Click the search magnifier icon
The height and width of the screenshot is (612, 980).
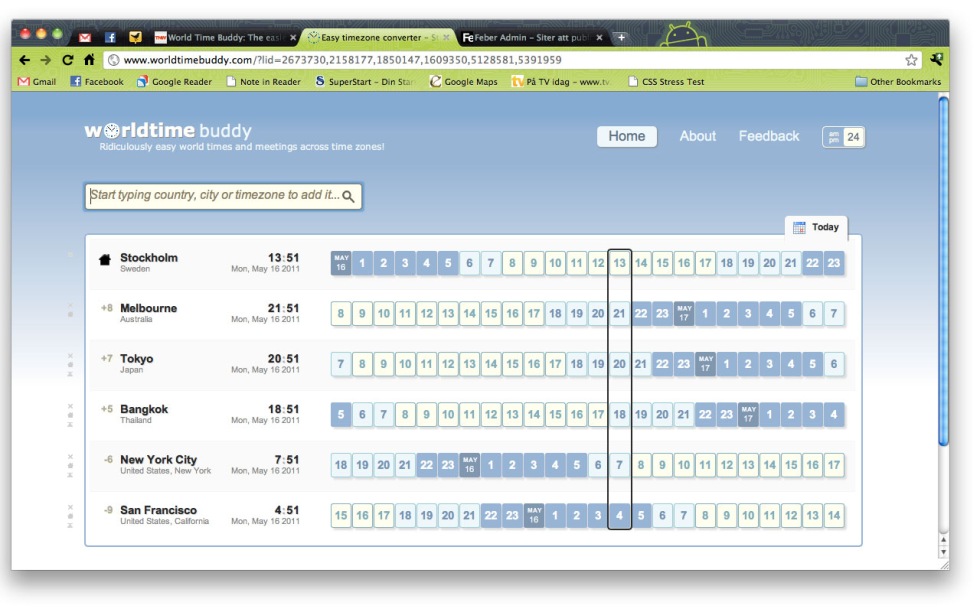[x=348, y=197]
